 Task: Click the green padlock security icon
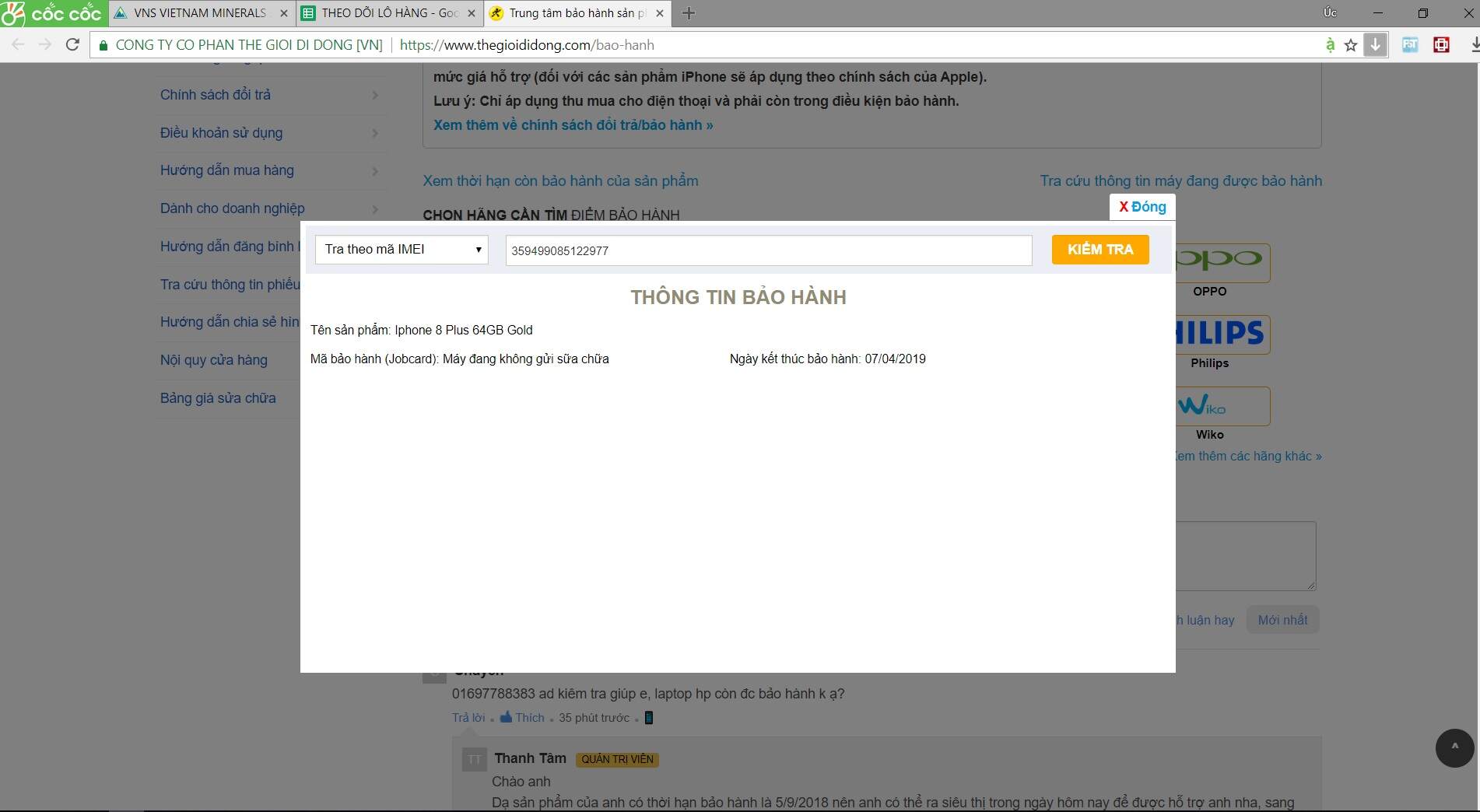(x=103, y=45)
